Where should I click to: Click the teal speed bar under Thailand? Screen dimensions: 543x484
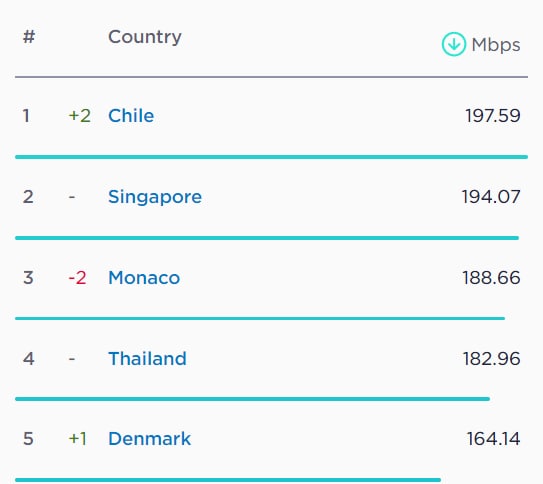pyautogui.click(x=252, y=399)
